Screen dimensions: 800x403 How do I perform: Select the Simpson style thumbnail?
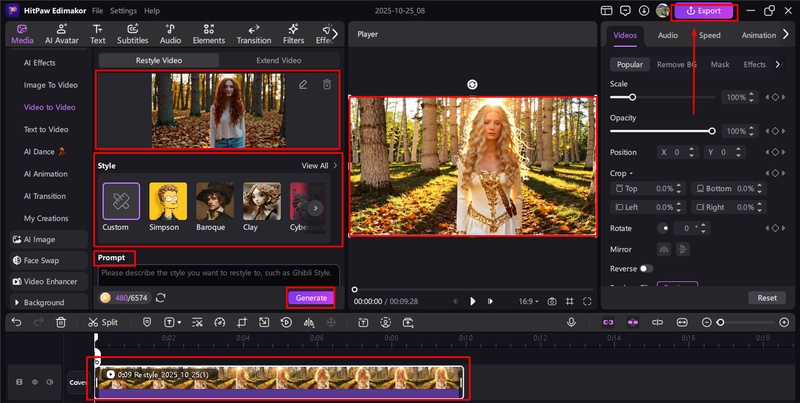click(x=168, y=201)
